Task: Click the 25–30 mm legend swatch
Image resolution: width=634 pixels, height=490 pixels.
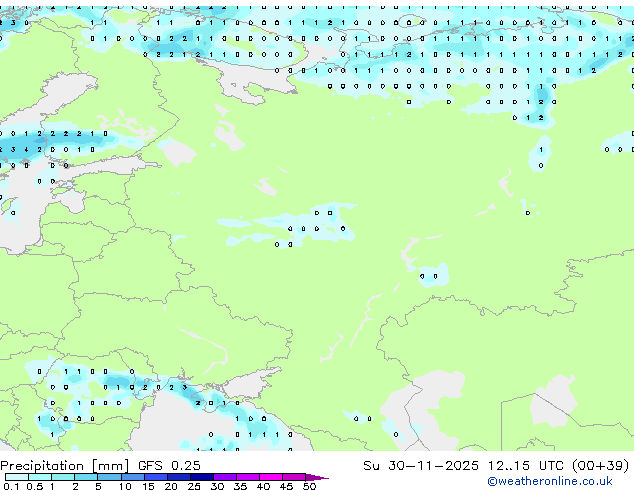Action: point(201,477)
